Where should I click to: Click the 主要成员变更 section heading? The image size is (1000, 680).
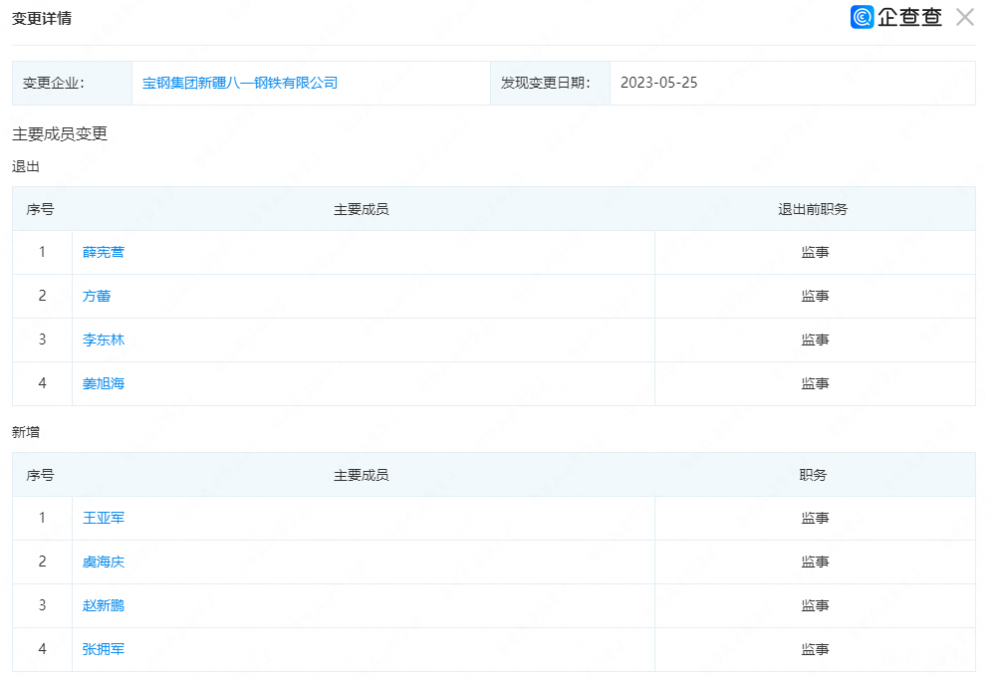coord(60,134)
